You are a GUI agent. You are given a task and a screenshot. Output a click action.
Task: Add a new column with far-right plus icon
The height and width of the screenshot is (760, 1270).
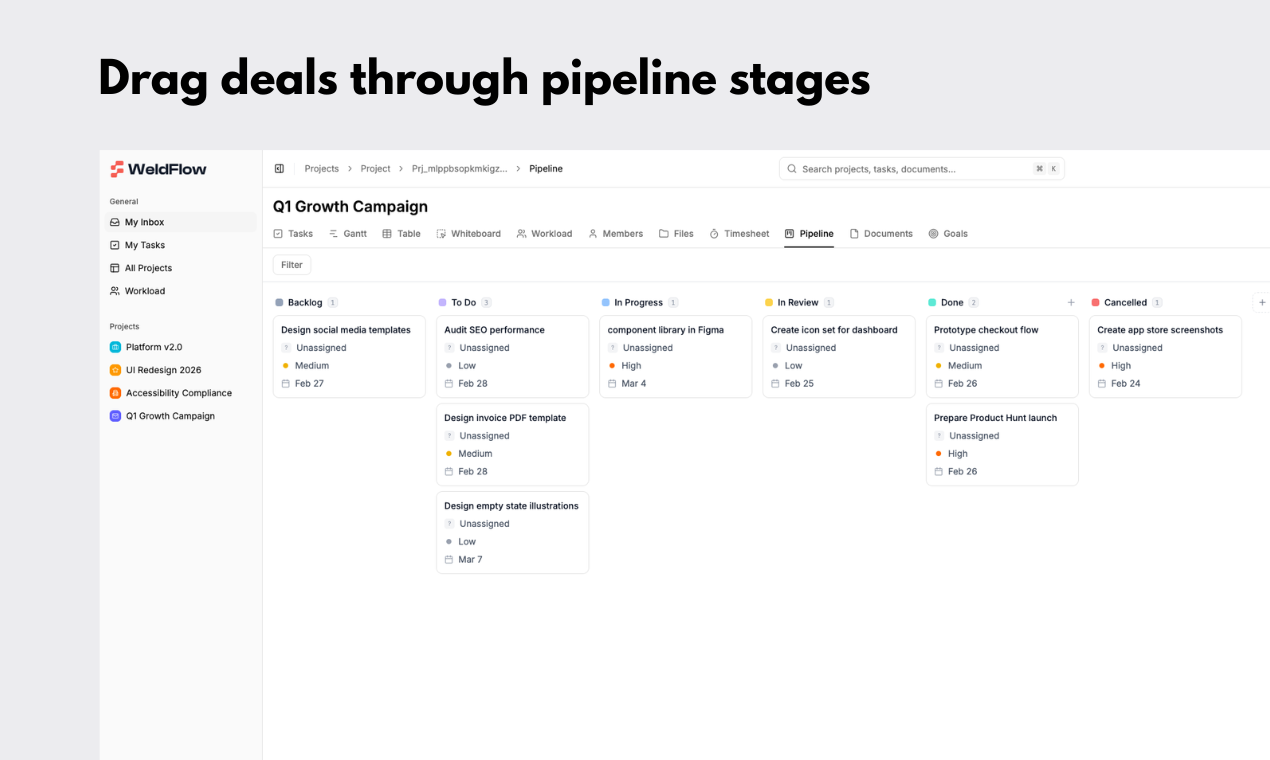(x=1262, y=302)
